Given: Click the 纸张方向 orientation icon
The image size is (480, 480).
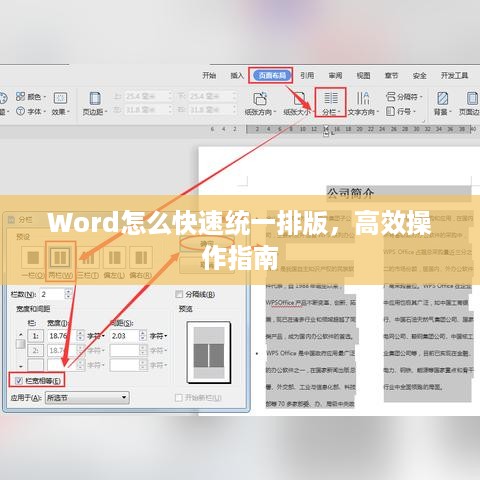Looking at the screenshot, I should [x=260, y=98].
